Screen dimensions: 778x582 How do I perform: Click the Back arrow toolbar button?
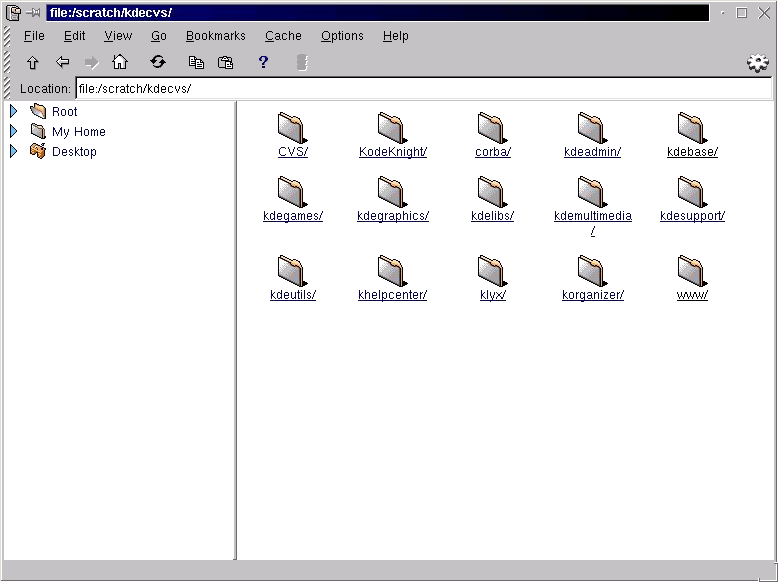pyautogui.click(x=62, y=62)
